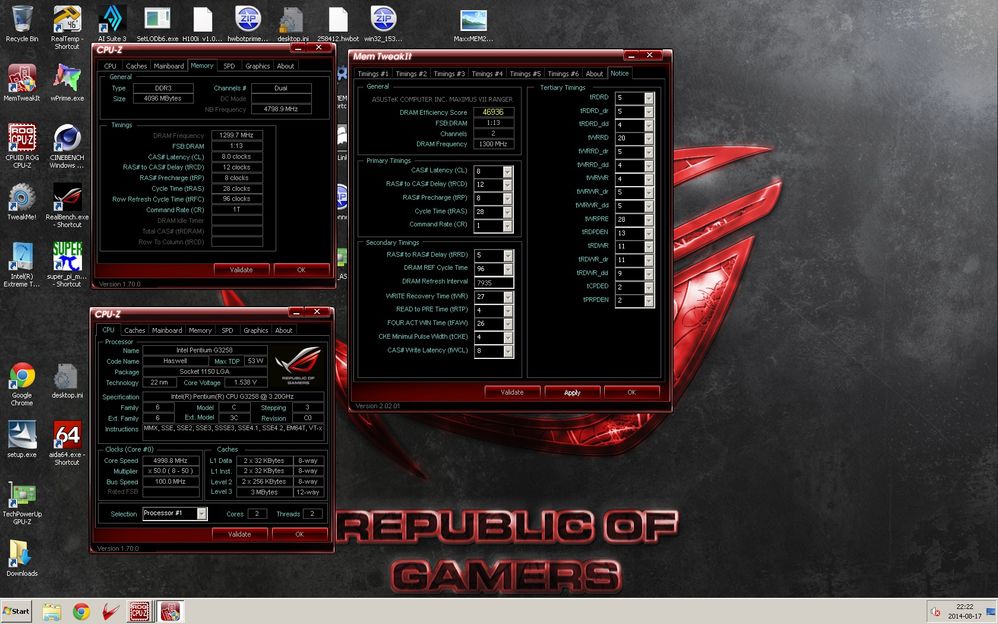Screen dimensions: 998x624
Task: Open the Cycle Time (tRAS) dropdown in Mem TweakIt
Action: tap(507, 212)
